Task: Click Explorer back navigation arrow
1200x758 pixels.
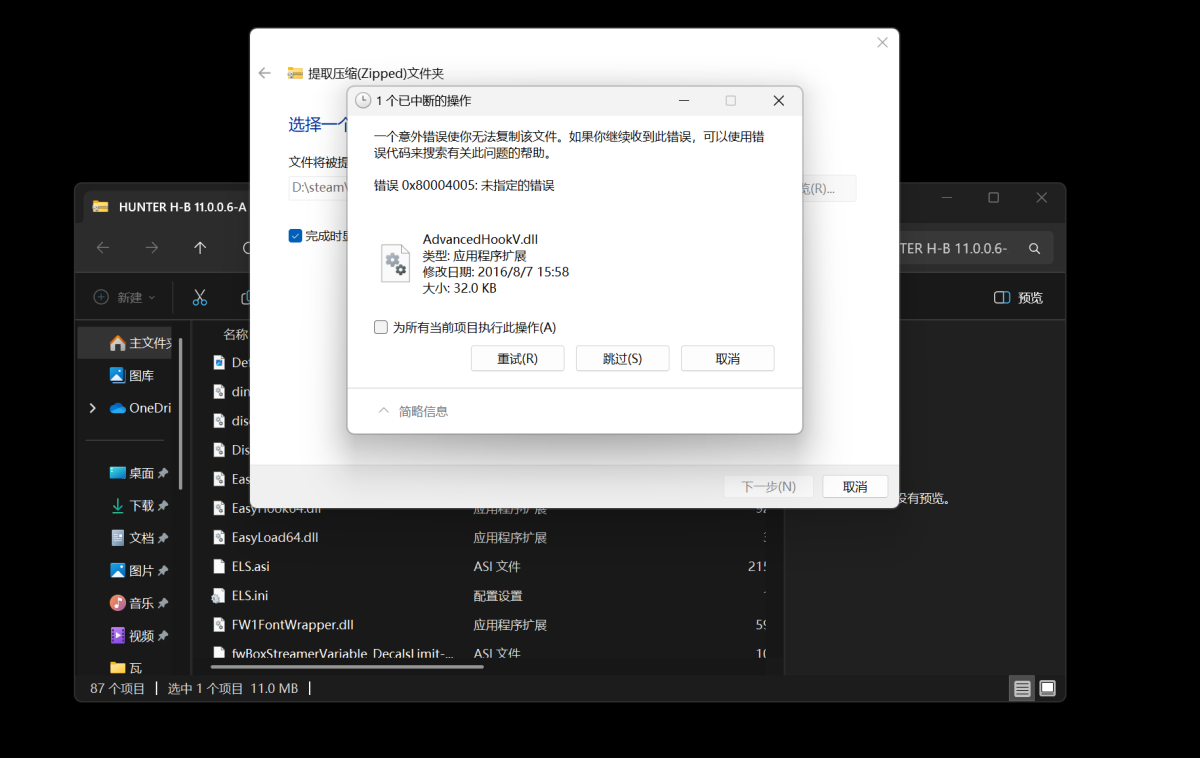Action: (x=103, y=248)
